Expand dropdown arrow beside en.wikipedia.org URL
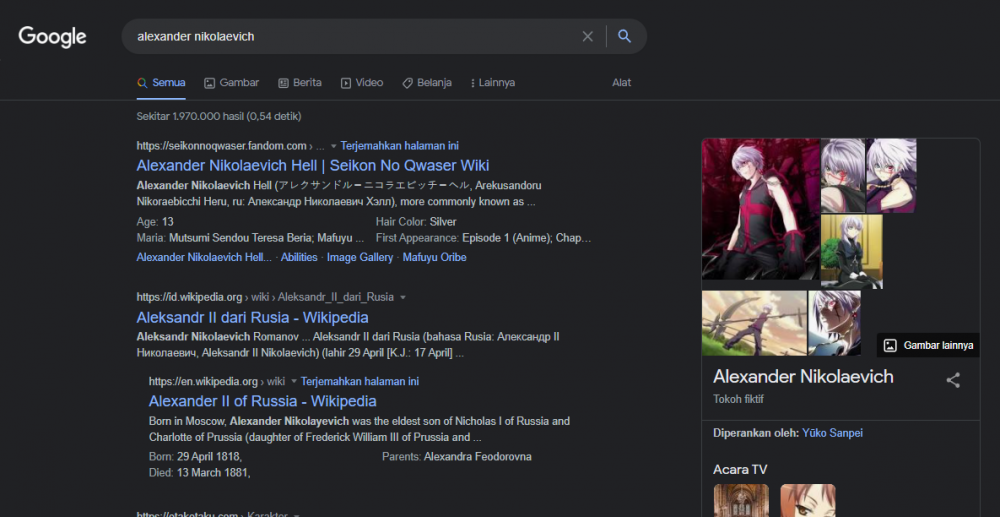The image size is (1000, 517). coord(294,382)
